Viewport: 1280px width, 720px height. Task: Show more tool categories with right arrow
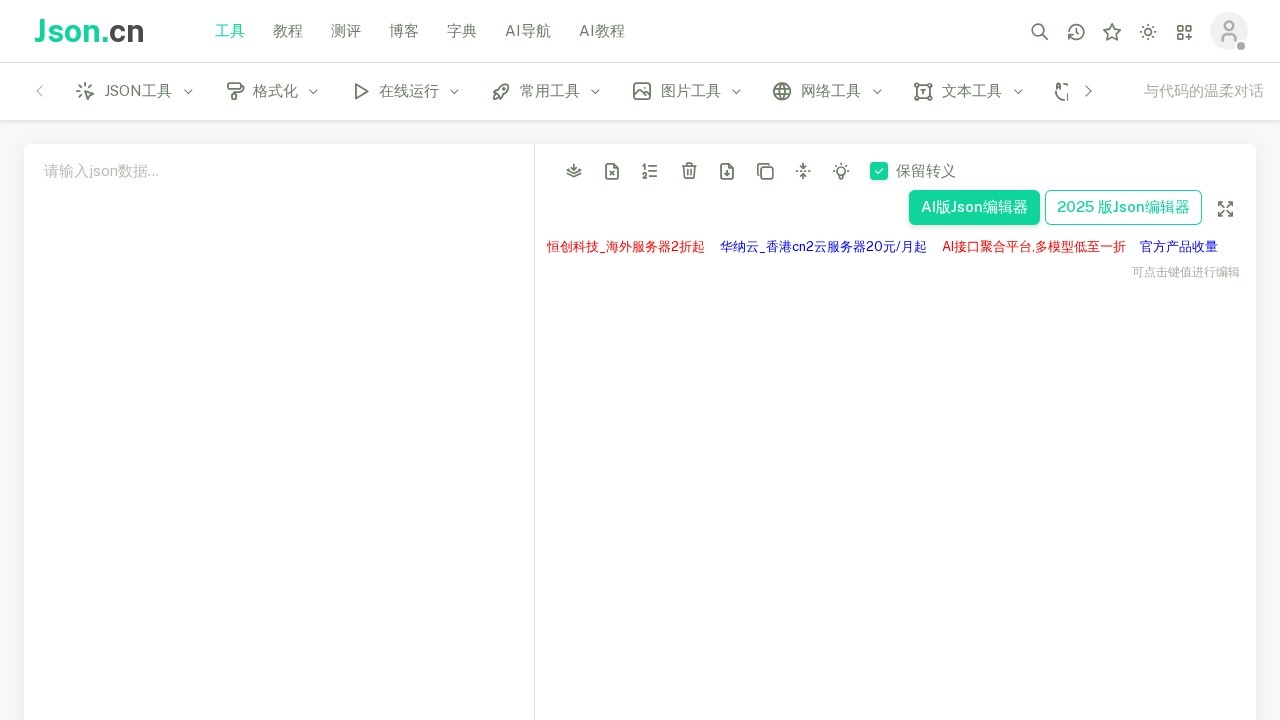1088,91
